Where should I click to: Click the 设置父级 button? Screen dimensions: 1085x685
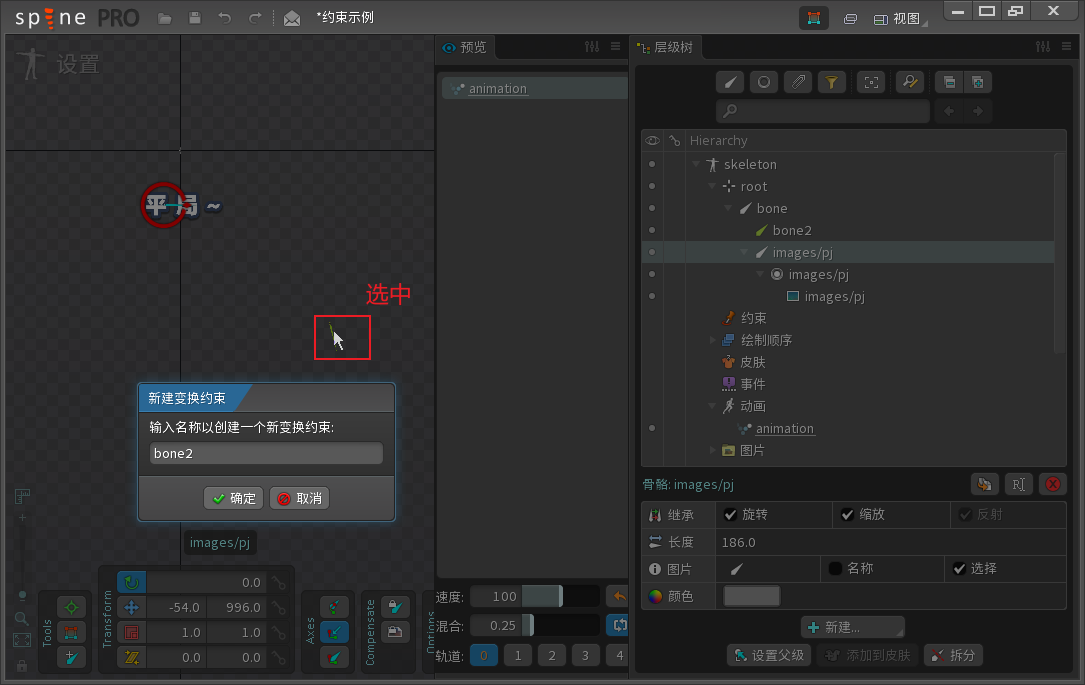(769, 655)
